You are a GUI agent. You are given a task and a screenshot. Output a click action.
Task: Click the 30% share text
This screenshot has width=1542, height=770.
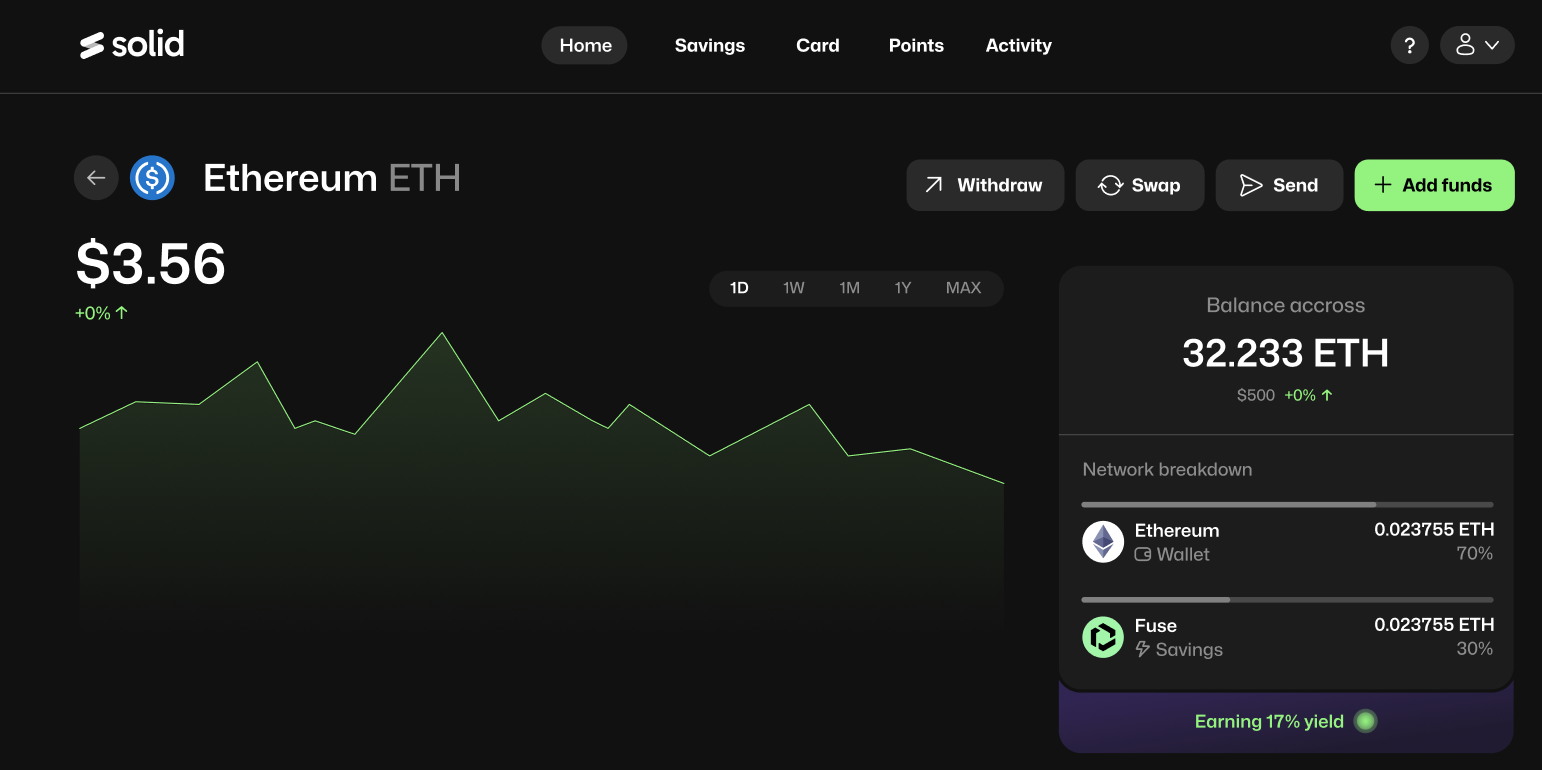pyautogui.click(x=1475, y=648)
